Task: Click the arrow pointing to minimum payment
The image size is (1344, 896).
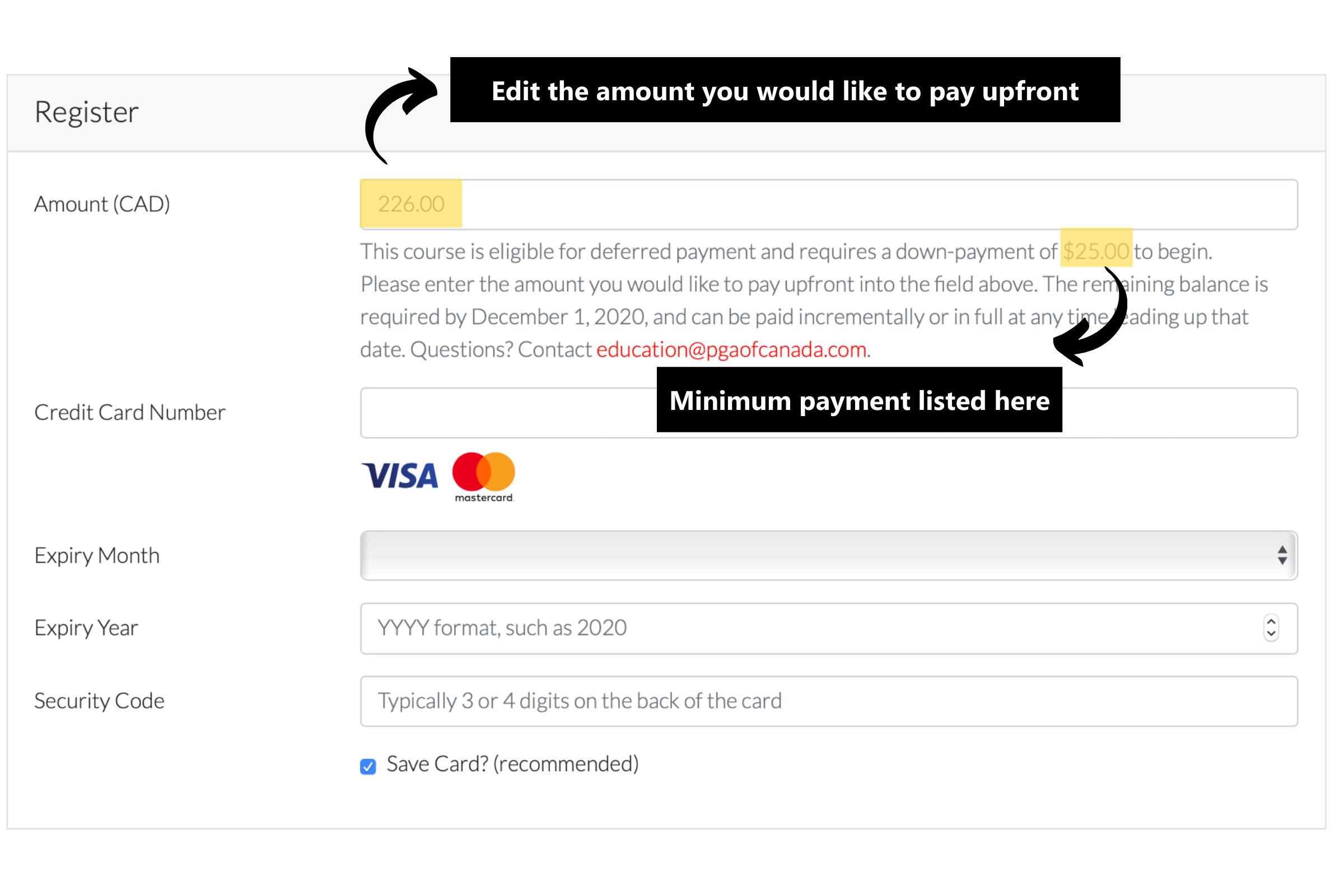Action: [1090, 318]
